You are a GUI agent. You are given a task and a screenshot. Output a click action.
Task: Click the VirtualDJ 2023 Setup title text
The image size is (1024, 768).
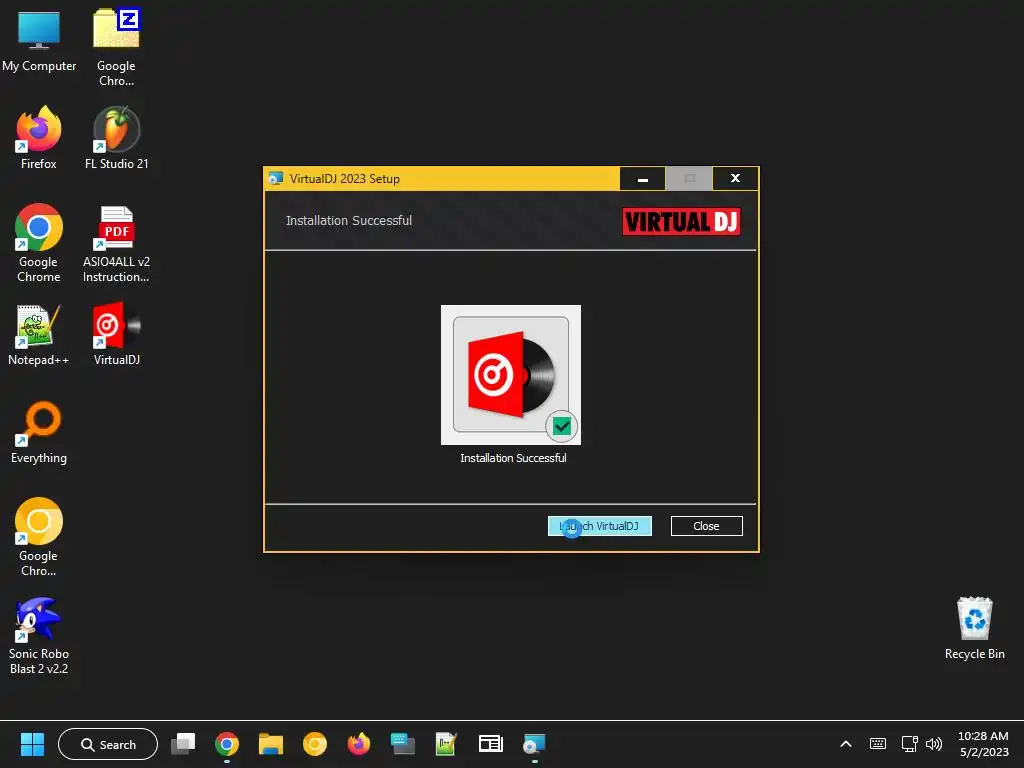[345, 179]
